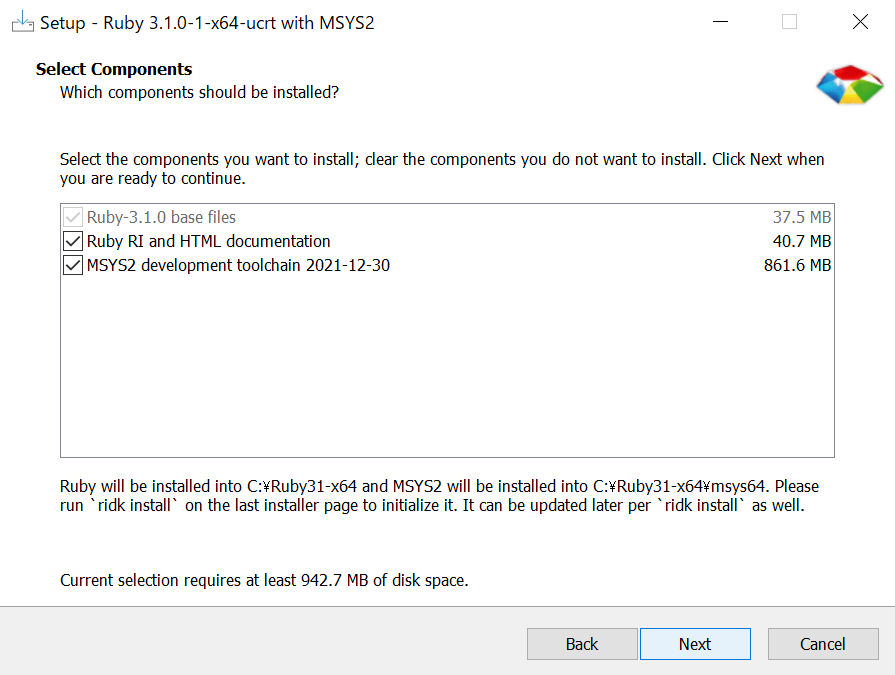Select the "Ruby-3.1.0 base files" label
The width and height of the screenshot is (895, 675).
tap(161, 217)
